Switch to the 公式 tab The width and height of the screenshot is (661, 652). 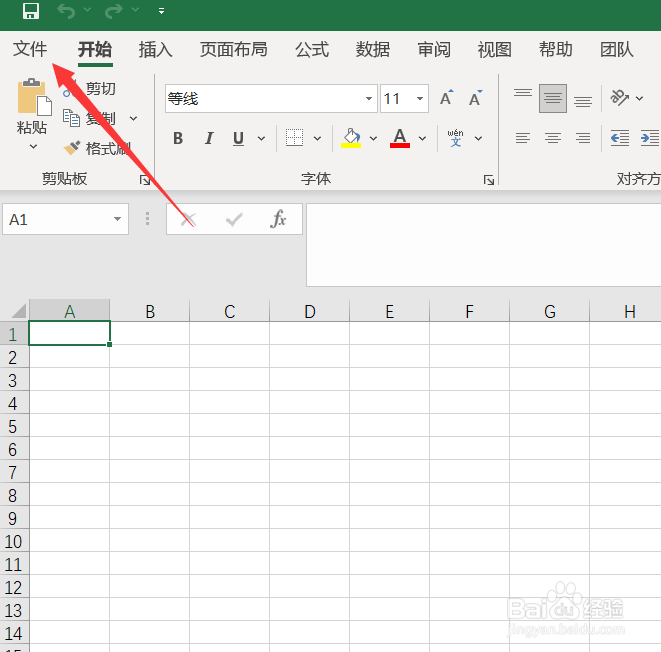pyautogui.click(x=312, y=49)
